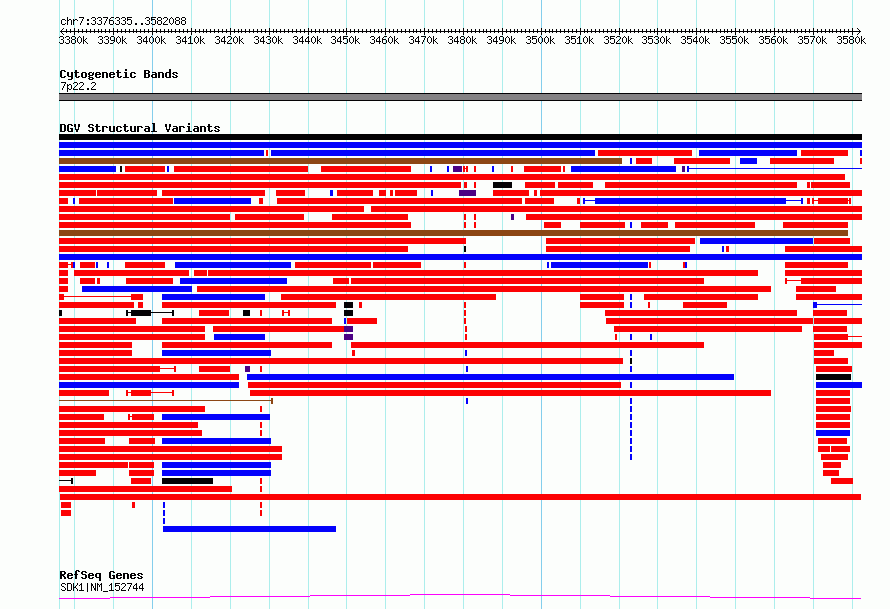This screenshot has height=609, width=890.
Task: Click the chr7:3376335..3582088 coordinate label
Action: 123,21
